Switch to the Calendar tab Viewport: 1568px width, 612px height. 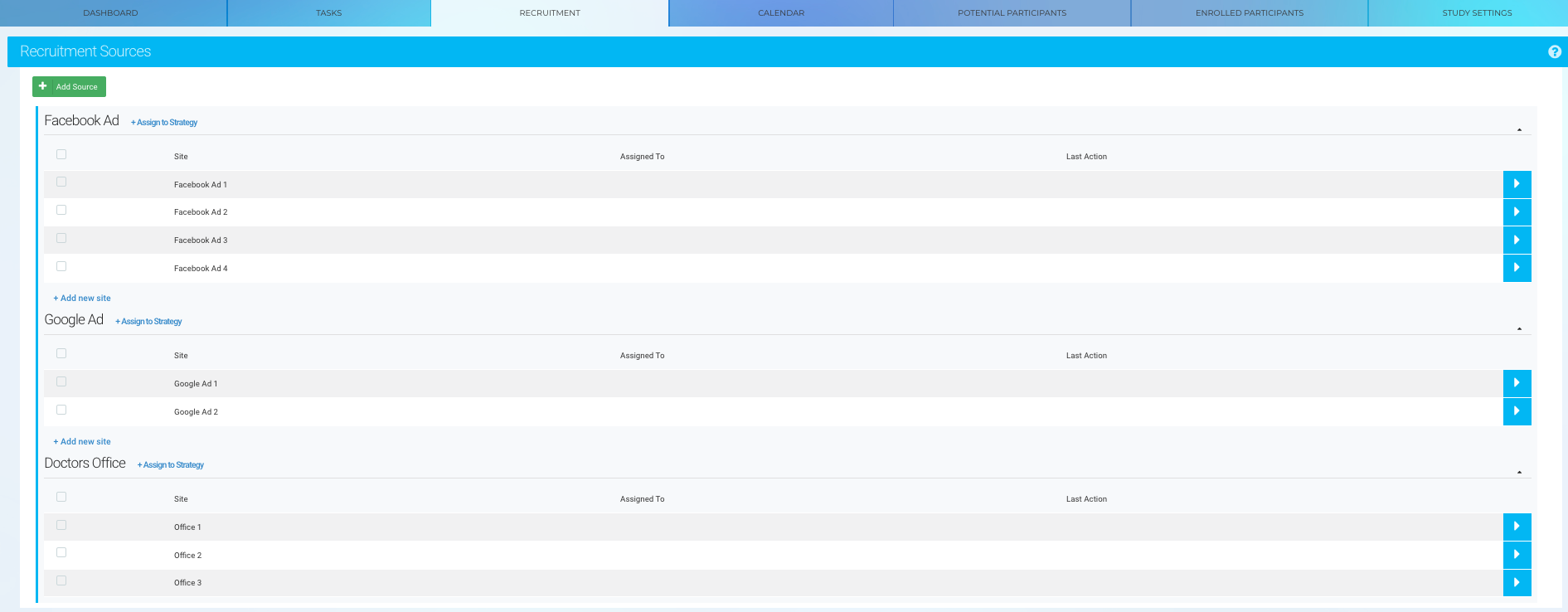click(780, 13)
